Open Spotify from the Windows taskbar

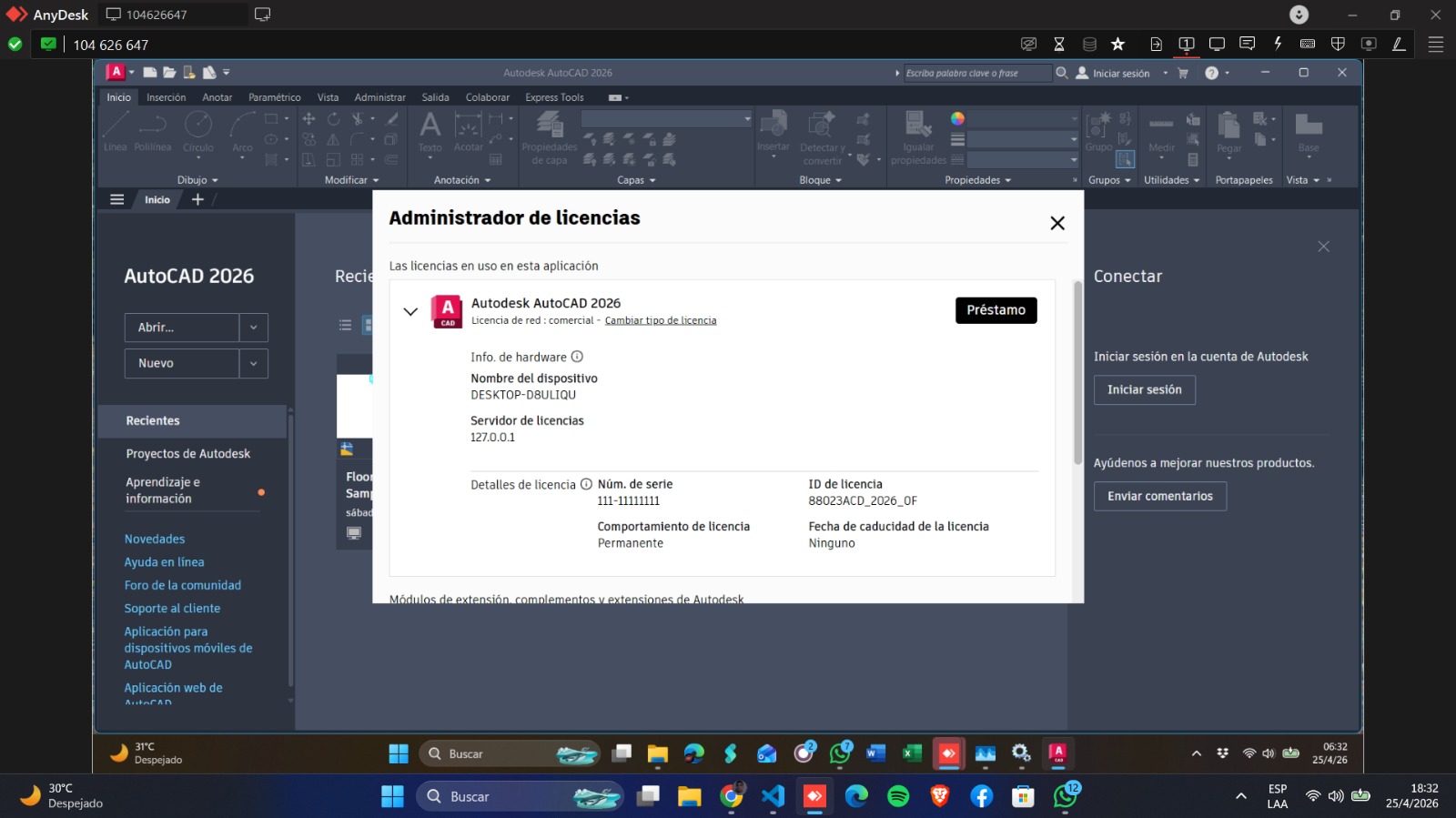(x=898, y=796)
